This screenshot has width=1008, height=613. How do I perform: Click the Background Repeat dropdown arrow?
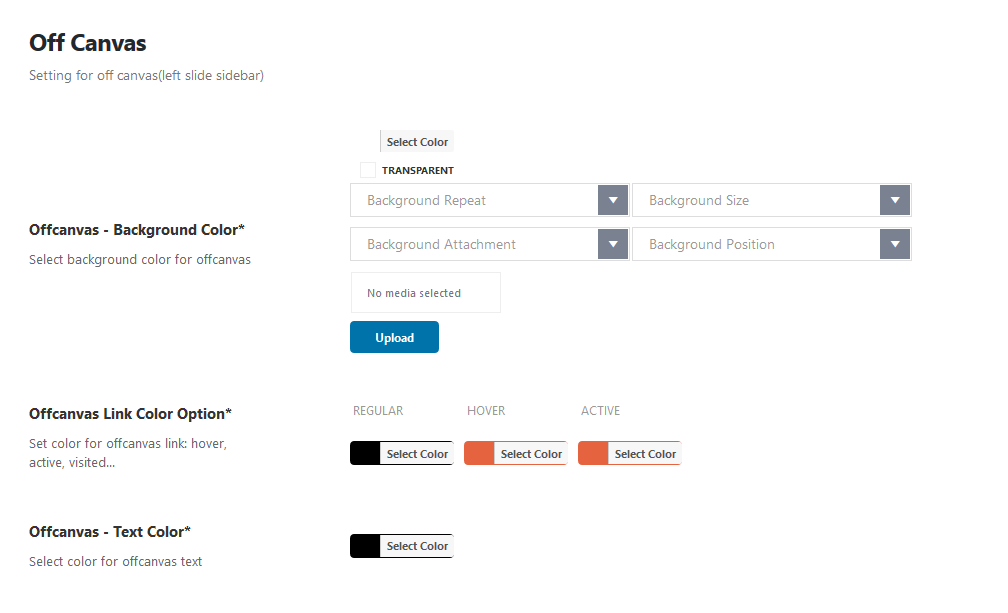tap(612, 200)
